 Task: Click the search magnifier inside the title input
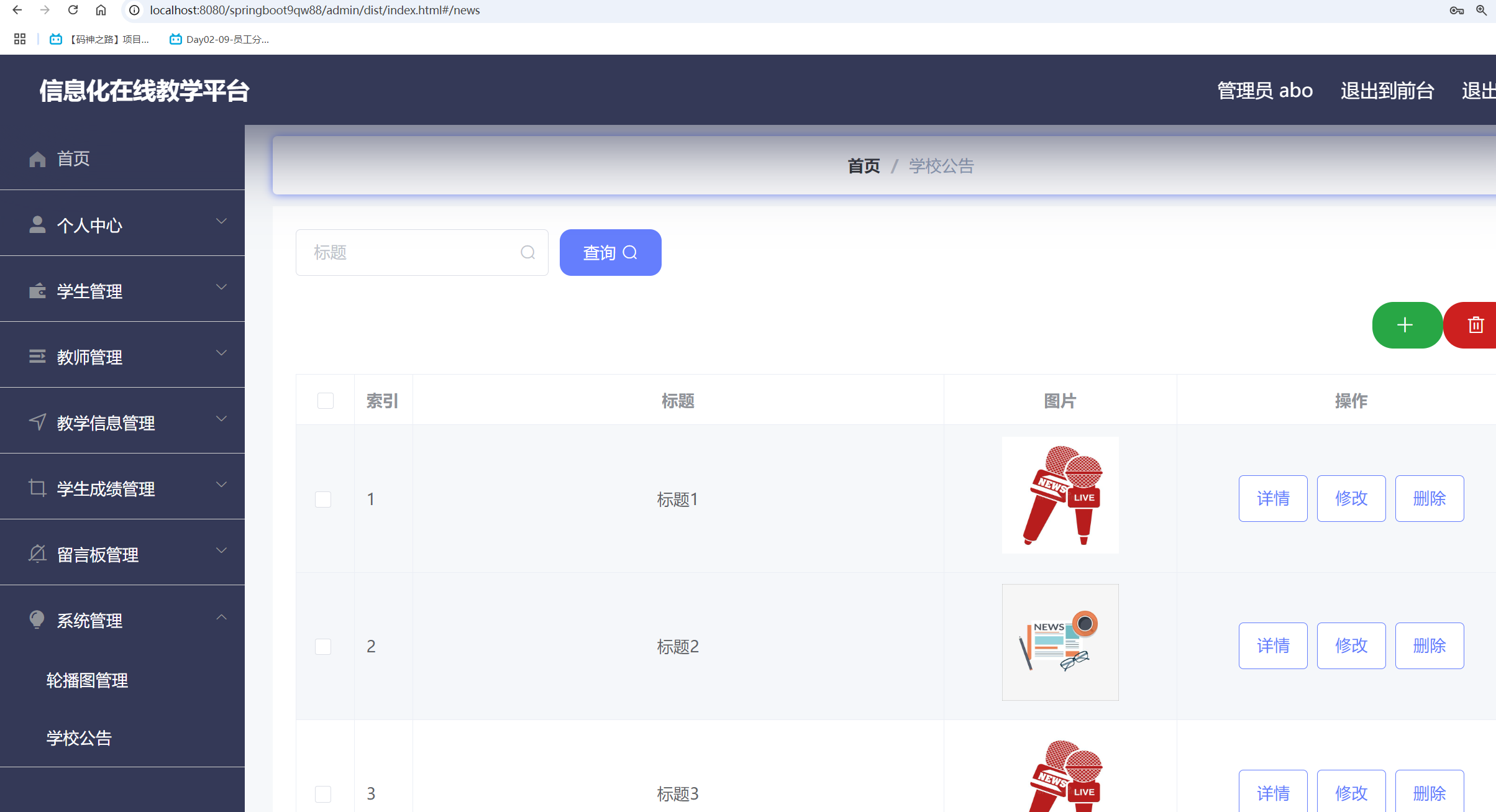[527, 252]
